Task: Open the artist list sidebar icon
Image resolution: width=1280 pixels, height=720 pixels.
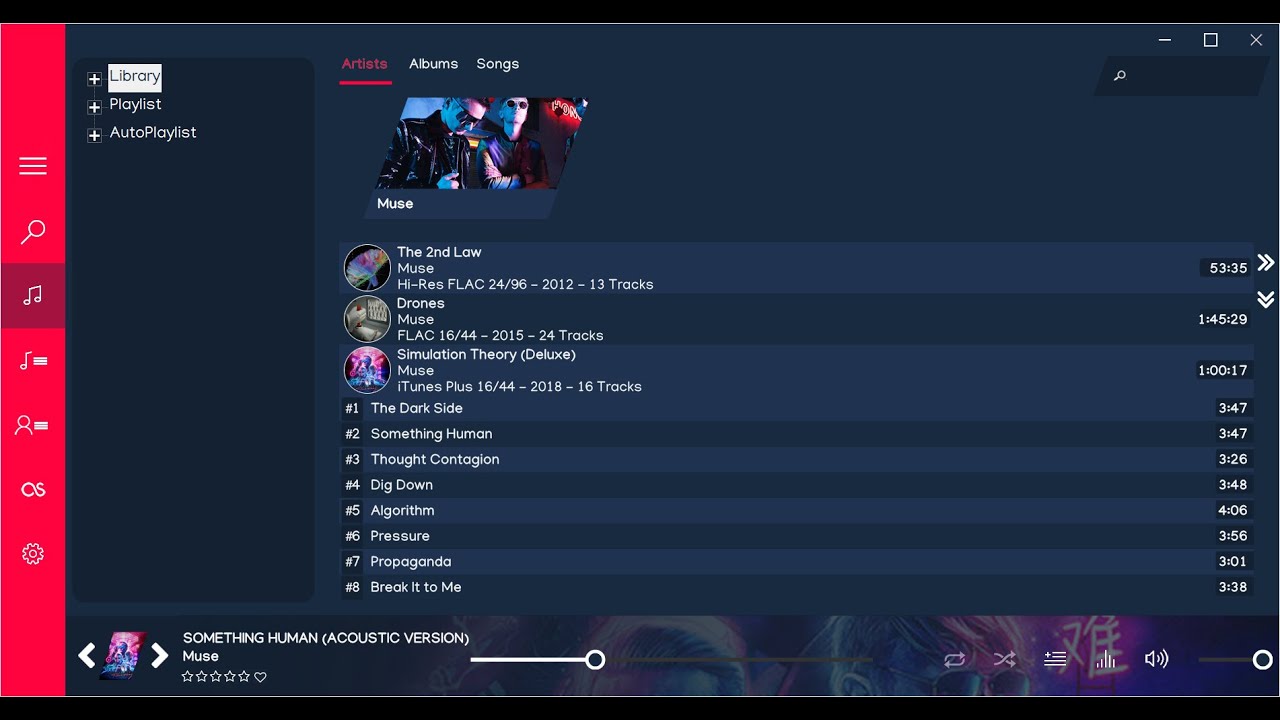Action: (x=33, y=425)
